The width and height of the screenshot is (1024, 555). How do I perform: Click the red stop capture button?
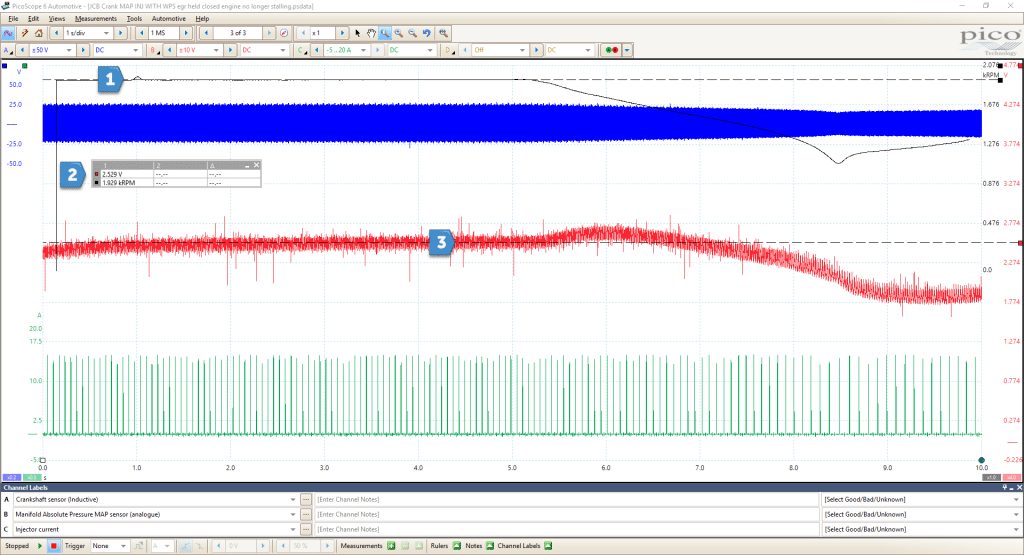[54, 546]
